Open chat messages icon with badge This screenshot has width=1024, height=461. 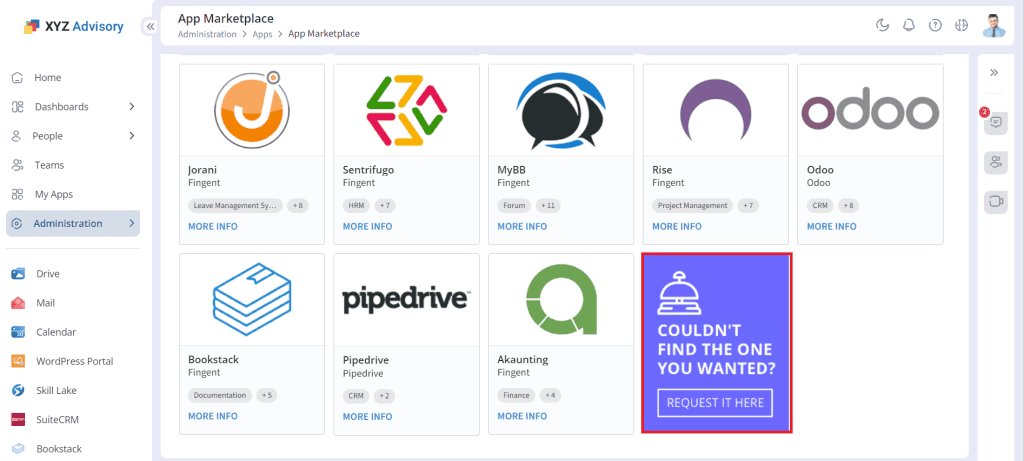(995, 123)
